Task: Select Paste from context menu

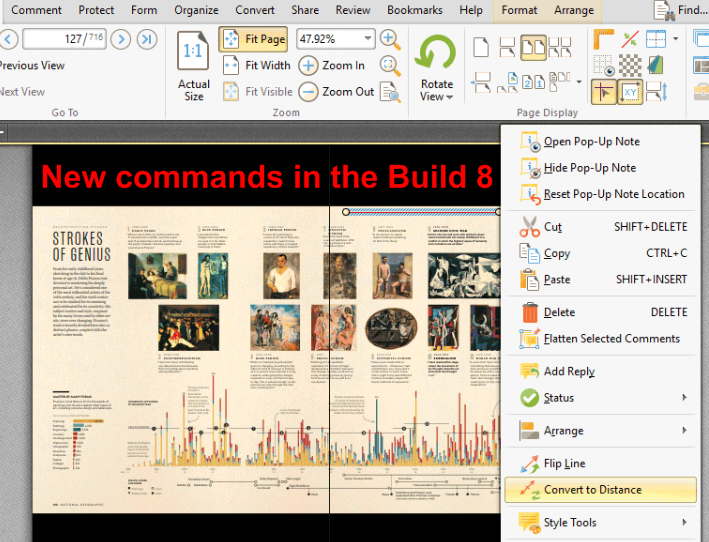Action: pos(600,279)
